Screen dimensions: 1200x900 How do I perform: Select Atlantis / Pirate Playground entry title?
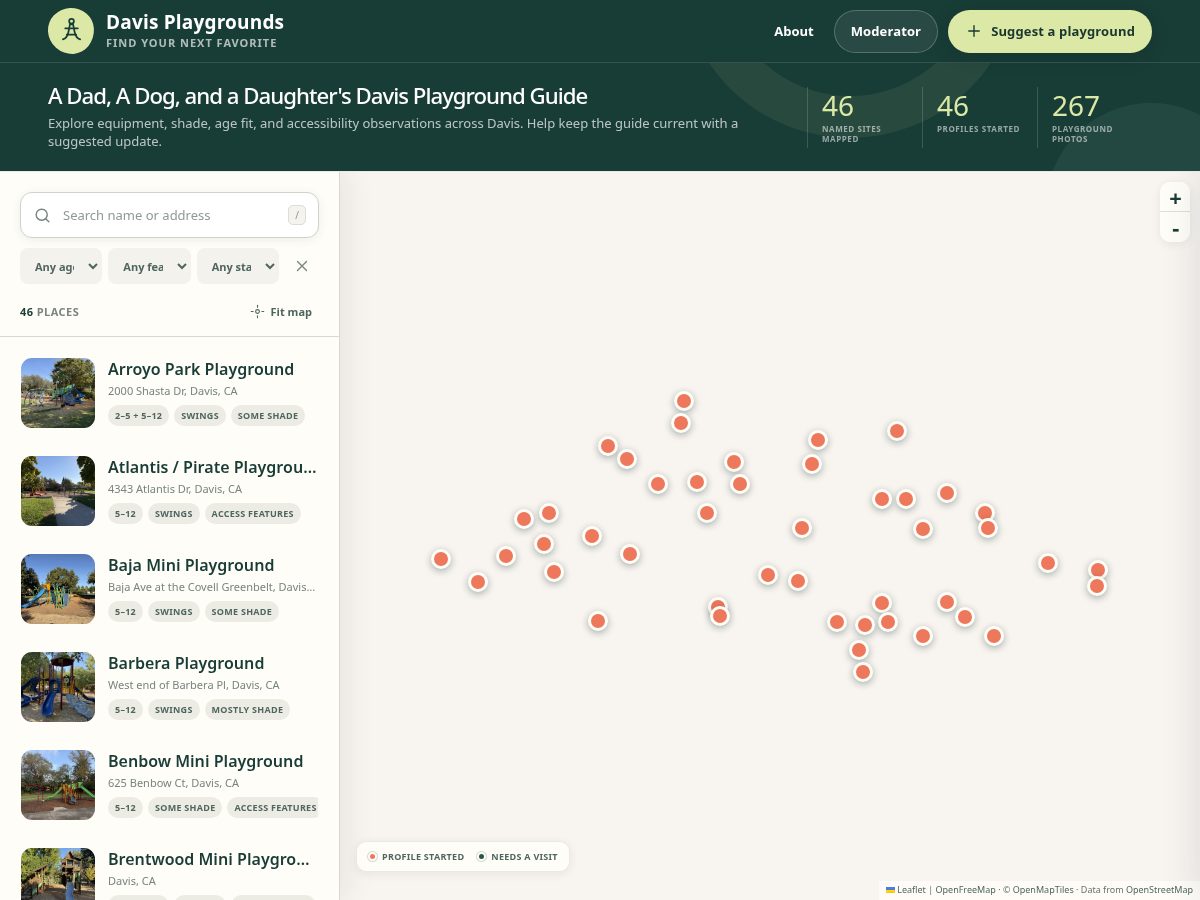click(x=212, y=467)
